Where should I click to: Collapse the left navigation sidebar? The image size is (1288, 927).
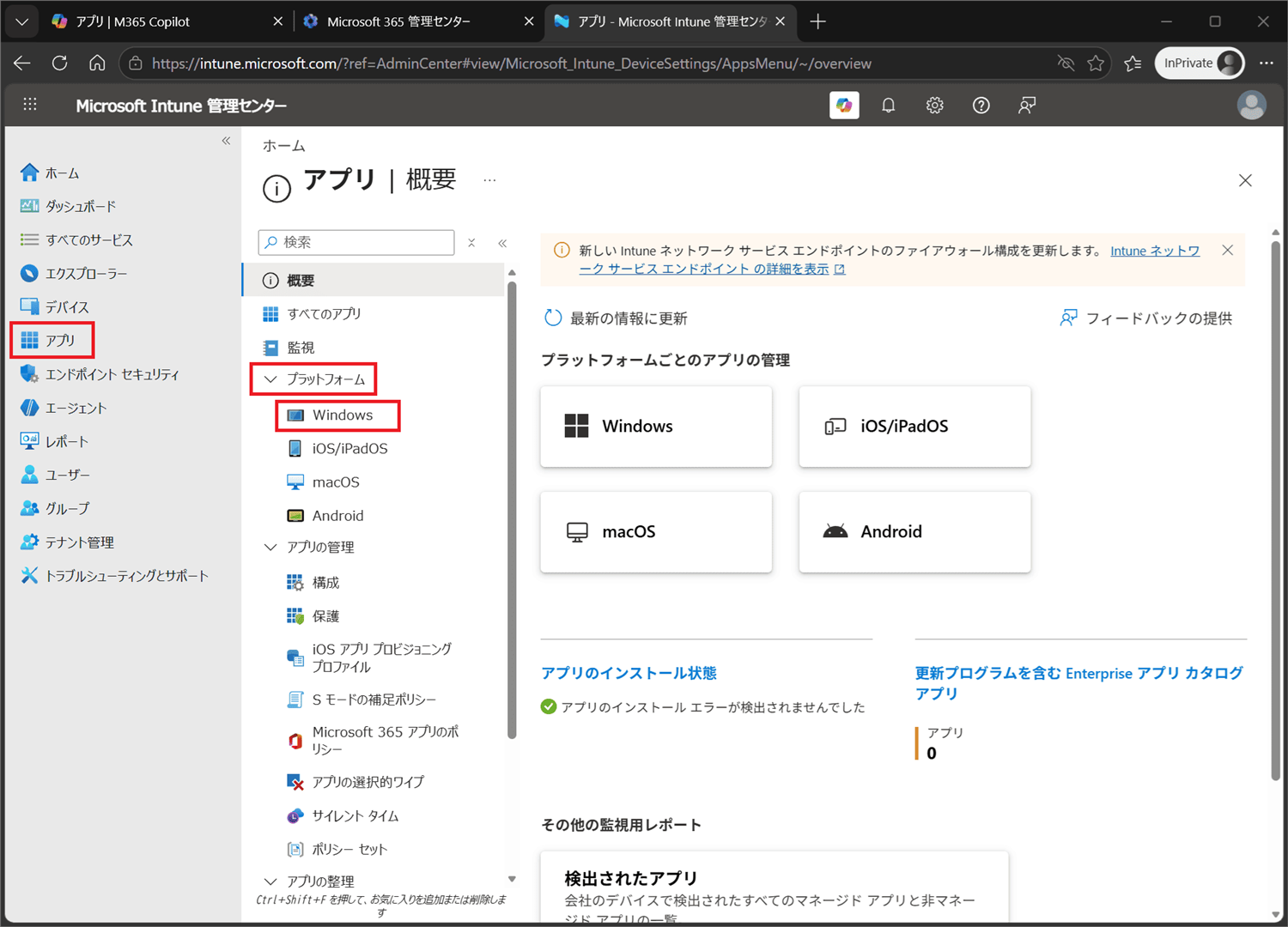(226, 141)
